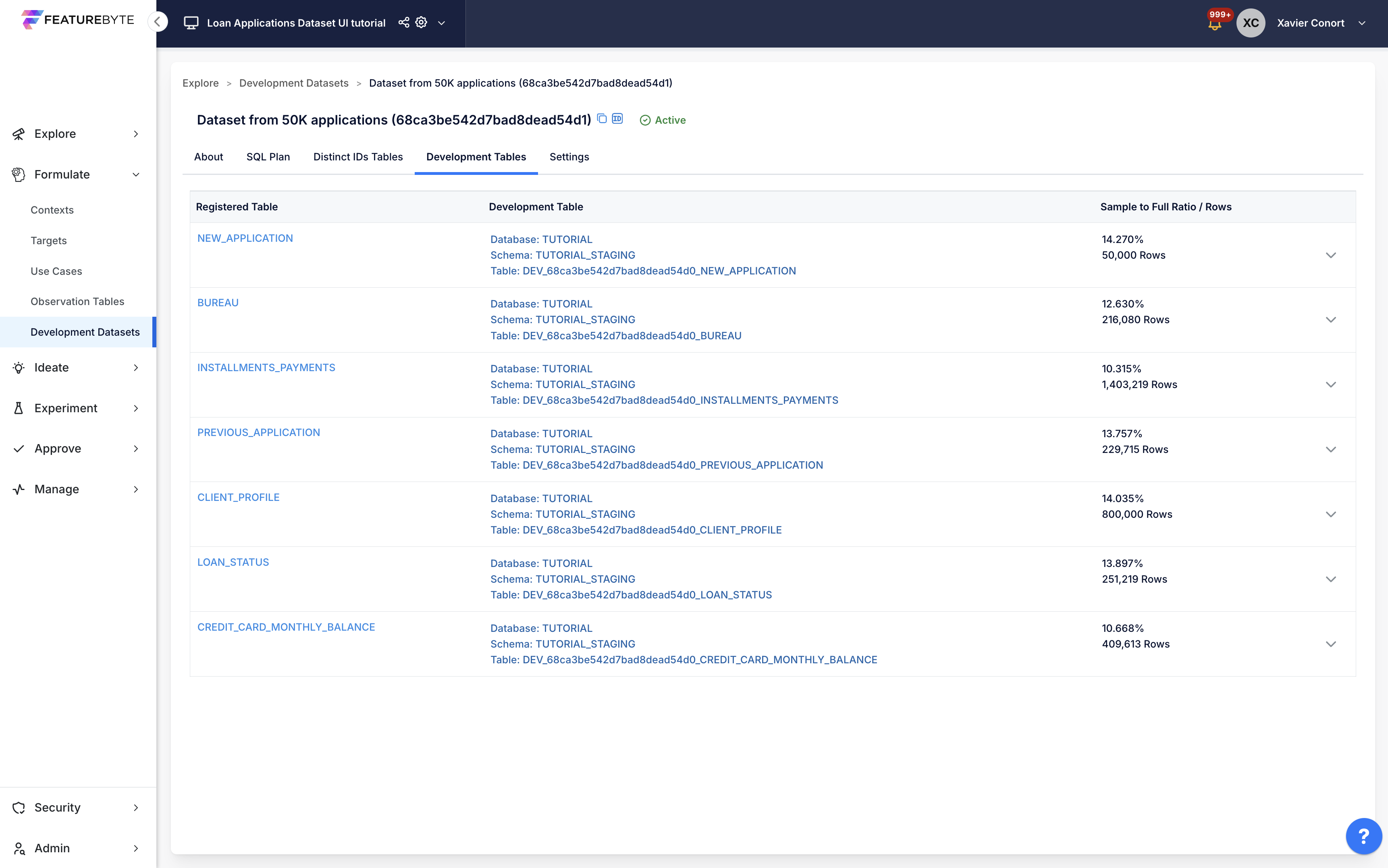Expand the NEW_APPLICATION row details

(x=1331, y=255)
